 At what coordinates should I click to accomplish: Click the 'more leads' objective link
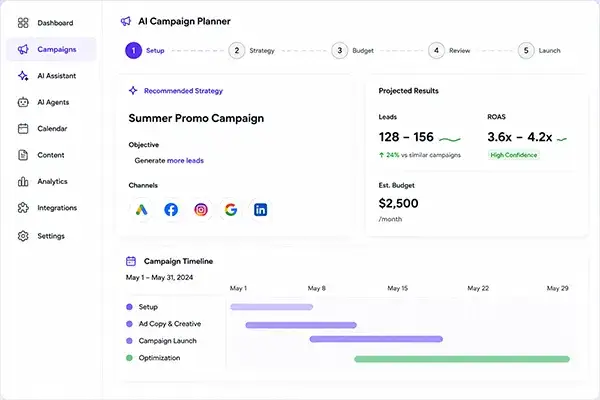click(185, 160)
